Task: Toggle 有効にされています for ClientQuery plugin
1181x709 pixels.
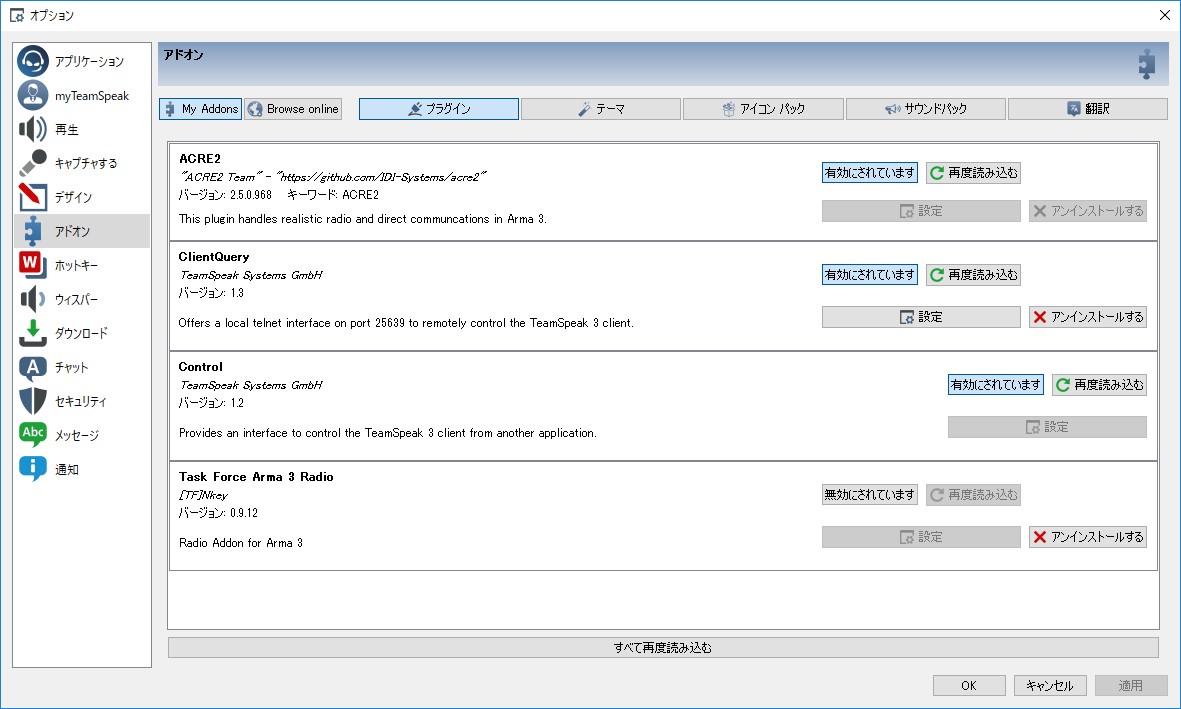Action: coord(870,275)
